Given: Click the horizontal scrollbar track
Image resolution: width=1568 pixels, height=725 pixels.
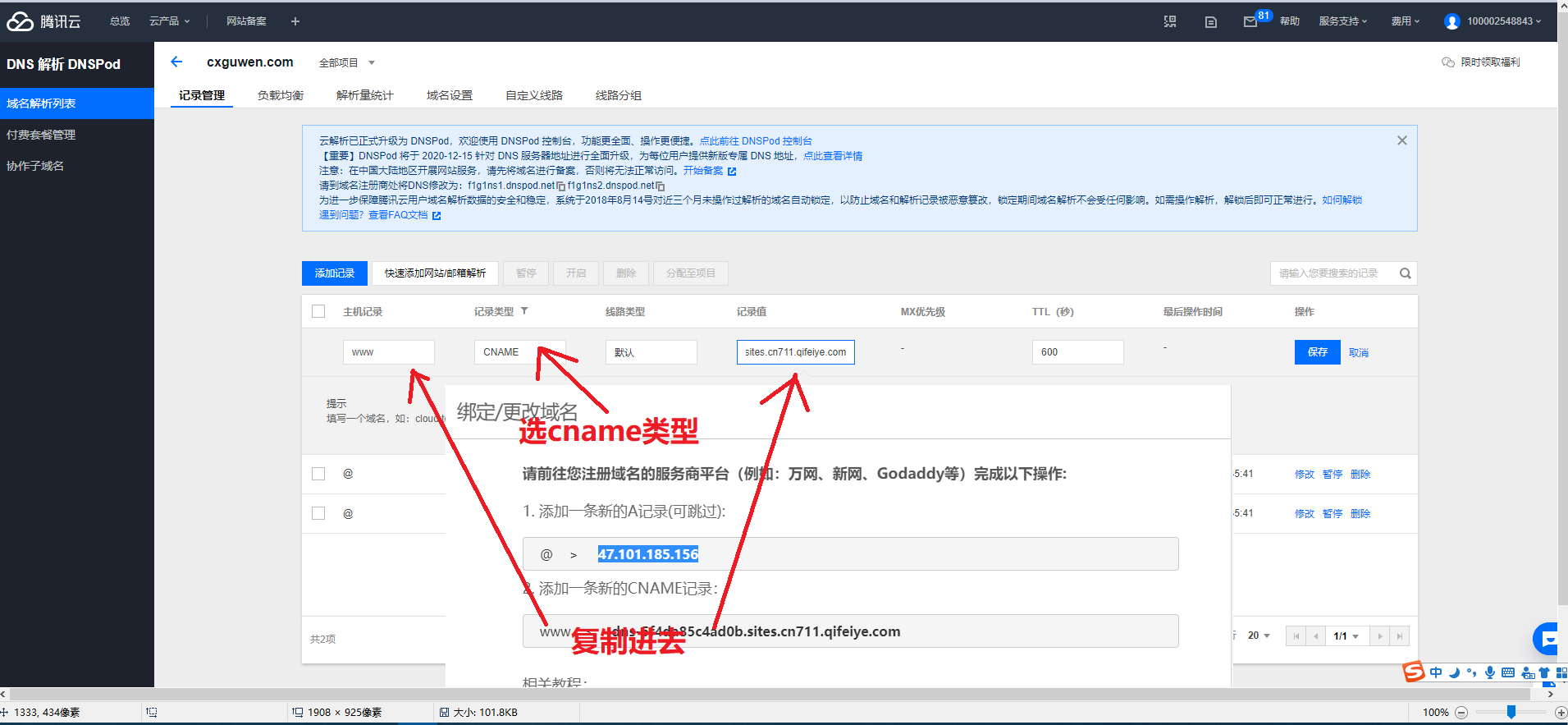Looking at the screenshot, I should [x=775, y=694].
